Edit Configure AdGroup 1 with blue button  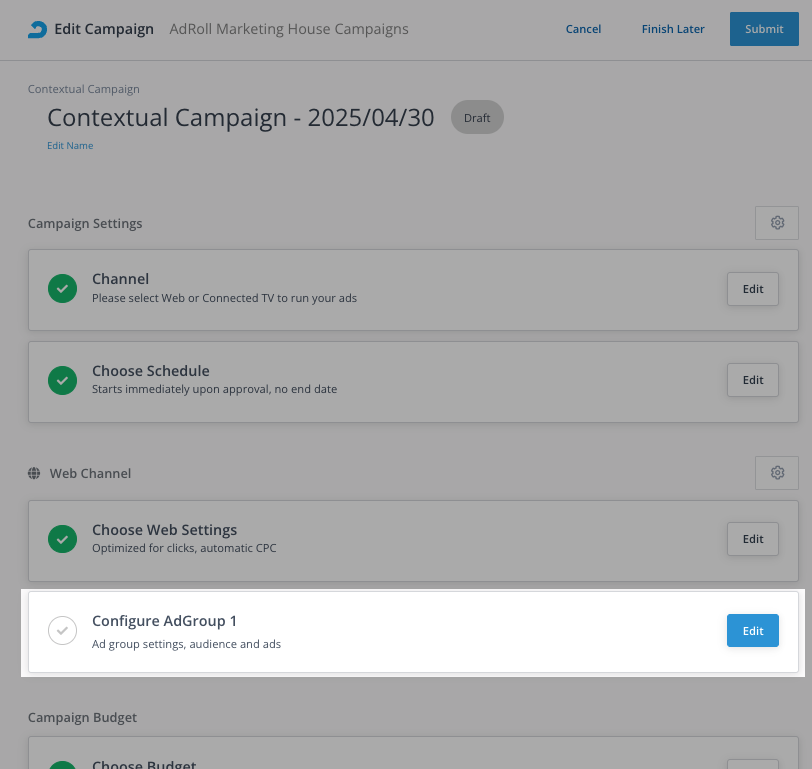[752, 631]
